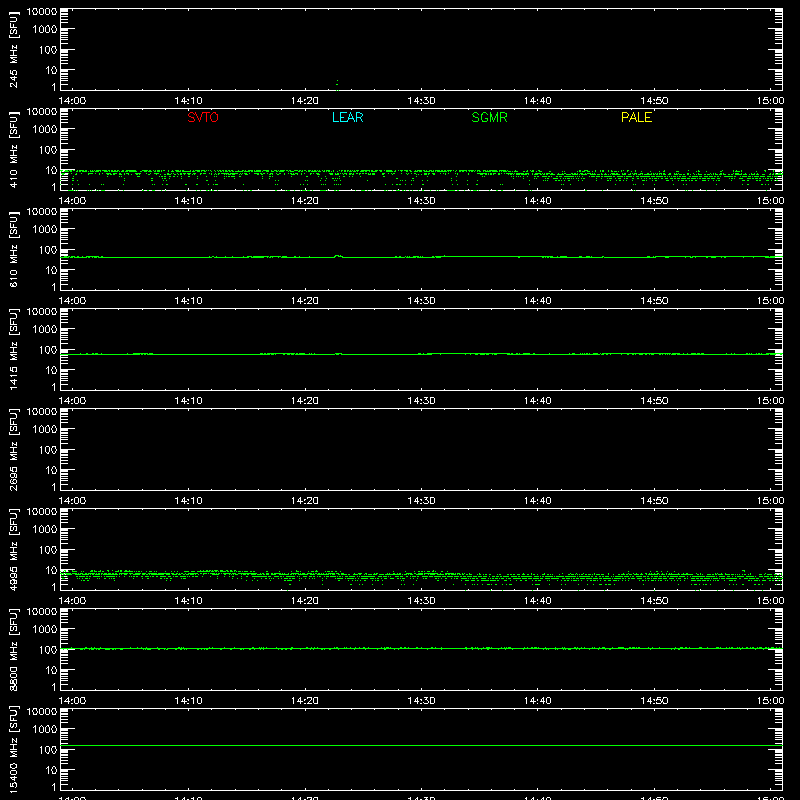
Task: Click the green 1415 MHz trace line
Action: pos(421,354)
